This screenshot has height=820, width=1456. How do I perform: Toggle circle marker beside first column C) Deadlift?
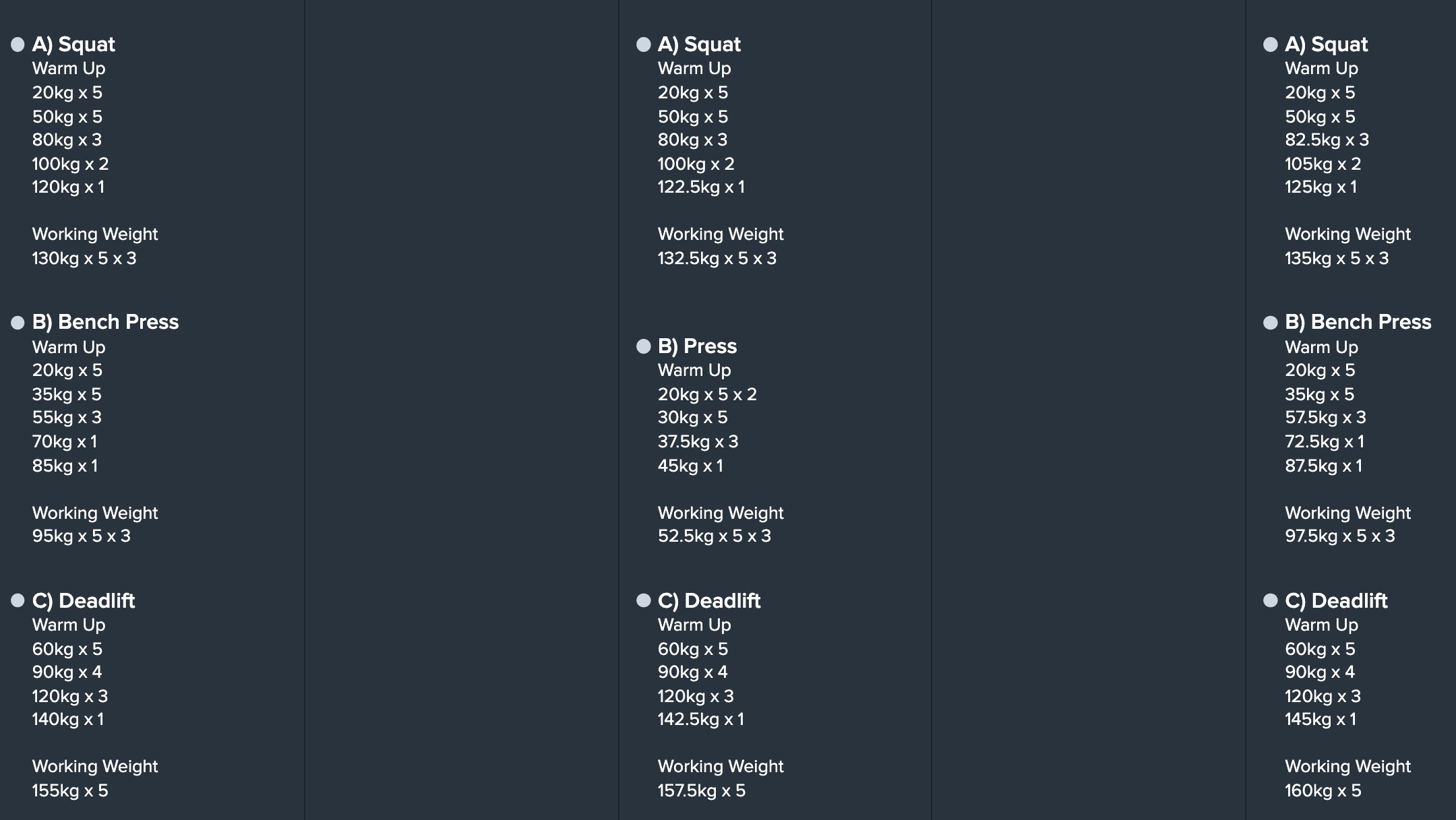[18, 600]
